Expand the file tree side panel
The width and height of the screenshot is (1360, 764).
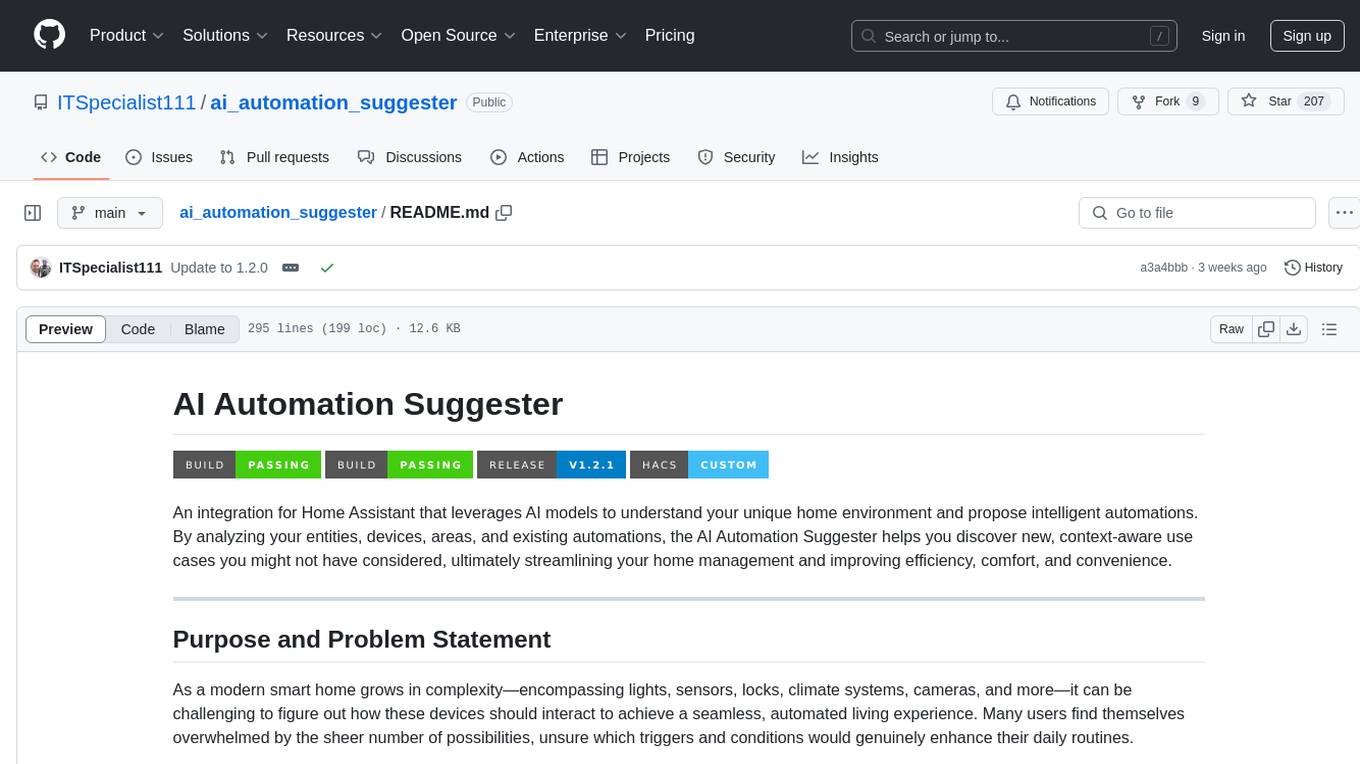[33, 213]
